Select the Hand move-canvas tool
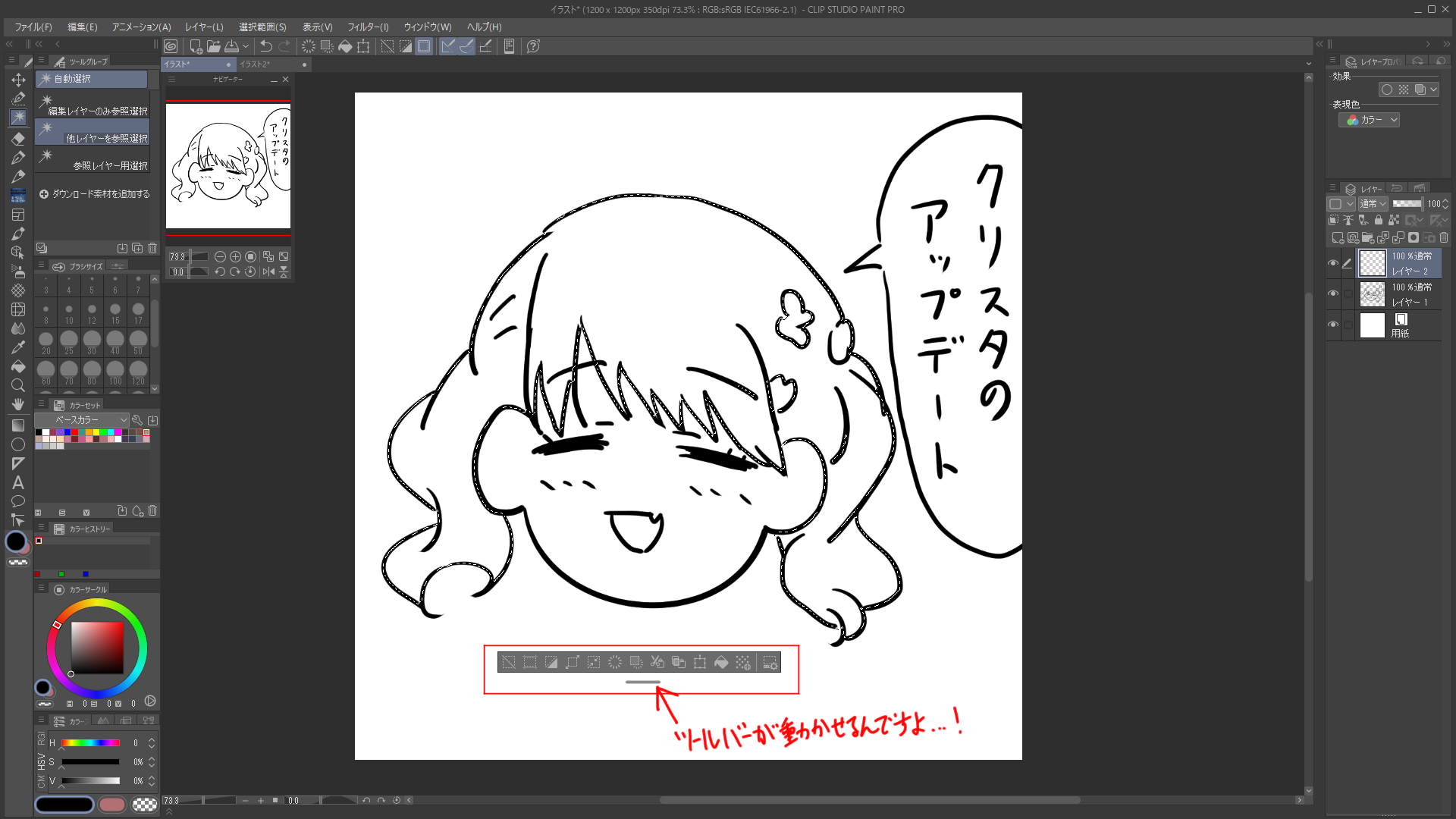 coord(18,404)
